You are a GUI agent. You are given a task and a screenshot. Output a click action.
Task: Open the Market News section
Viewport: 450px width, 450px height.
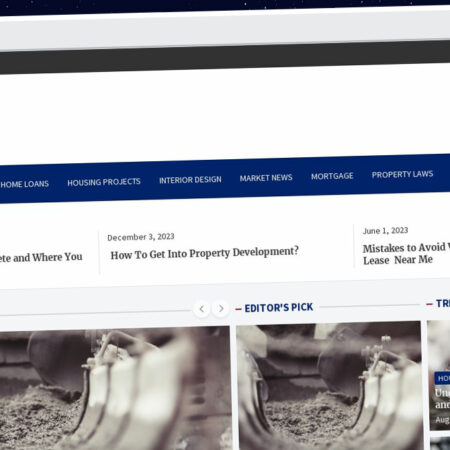(x=266, y=178)
